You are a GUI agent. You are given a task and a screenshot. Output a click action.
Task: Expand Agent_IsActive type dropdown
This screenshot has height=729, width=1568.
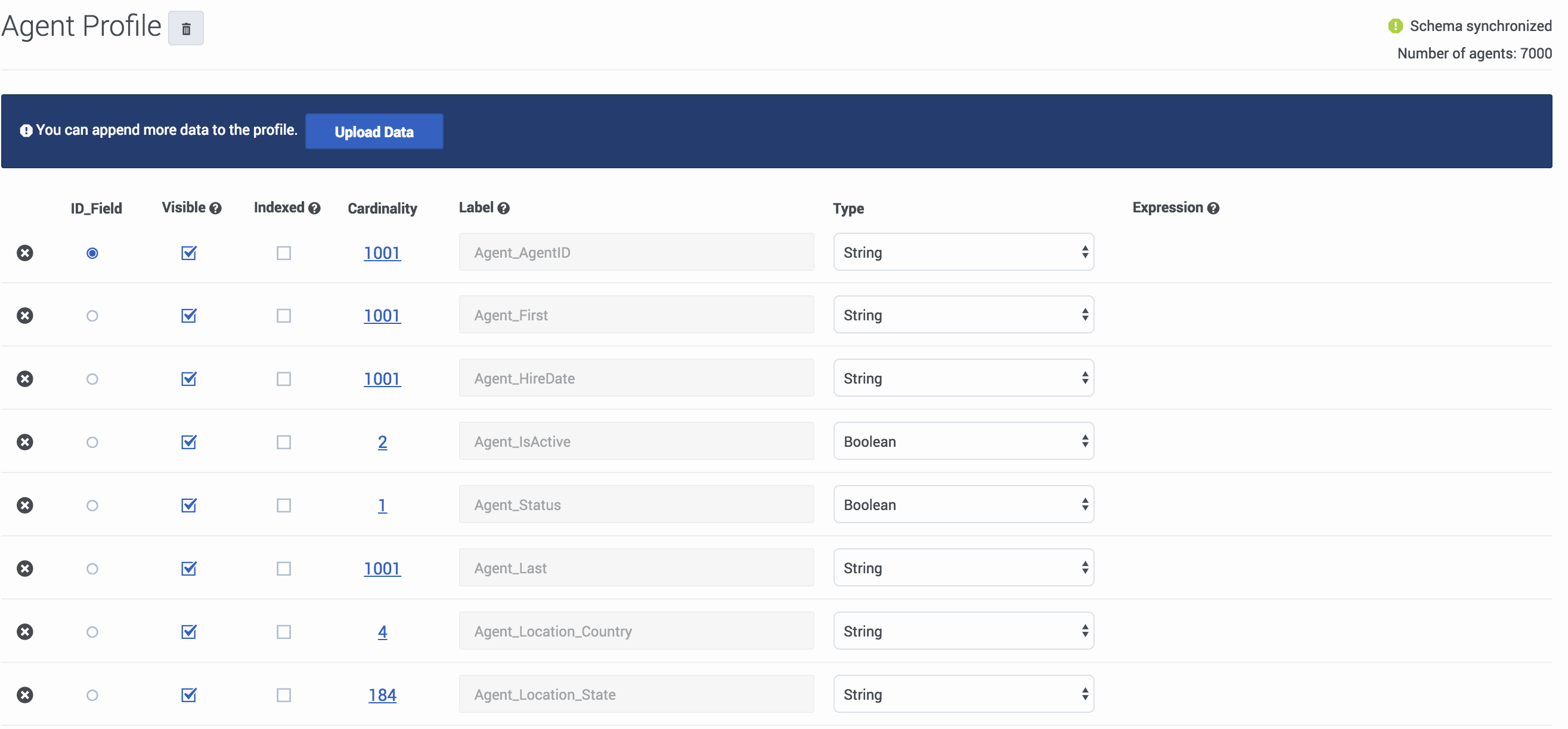pyautogui.click(x=962, y=441)
